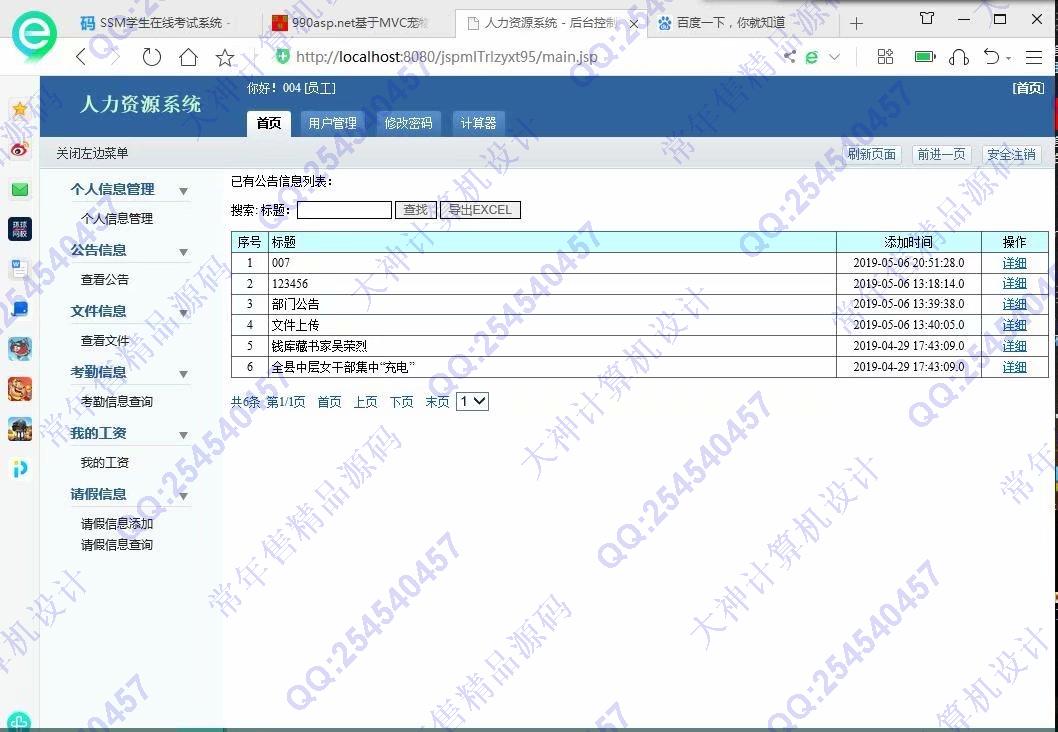Click 关闭左边菜单 toggle link
Screen dimensions: 1058x732
pos(92,154)
